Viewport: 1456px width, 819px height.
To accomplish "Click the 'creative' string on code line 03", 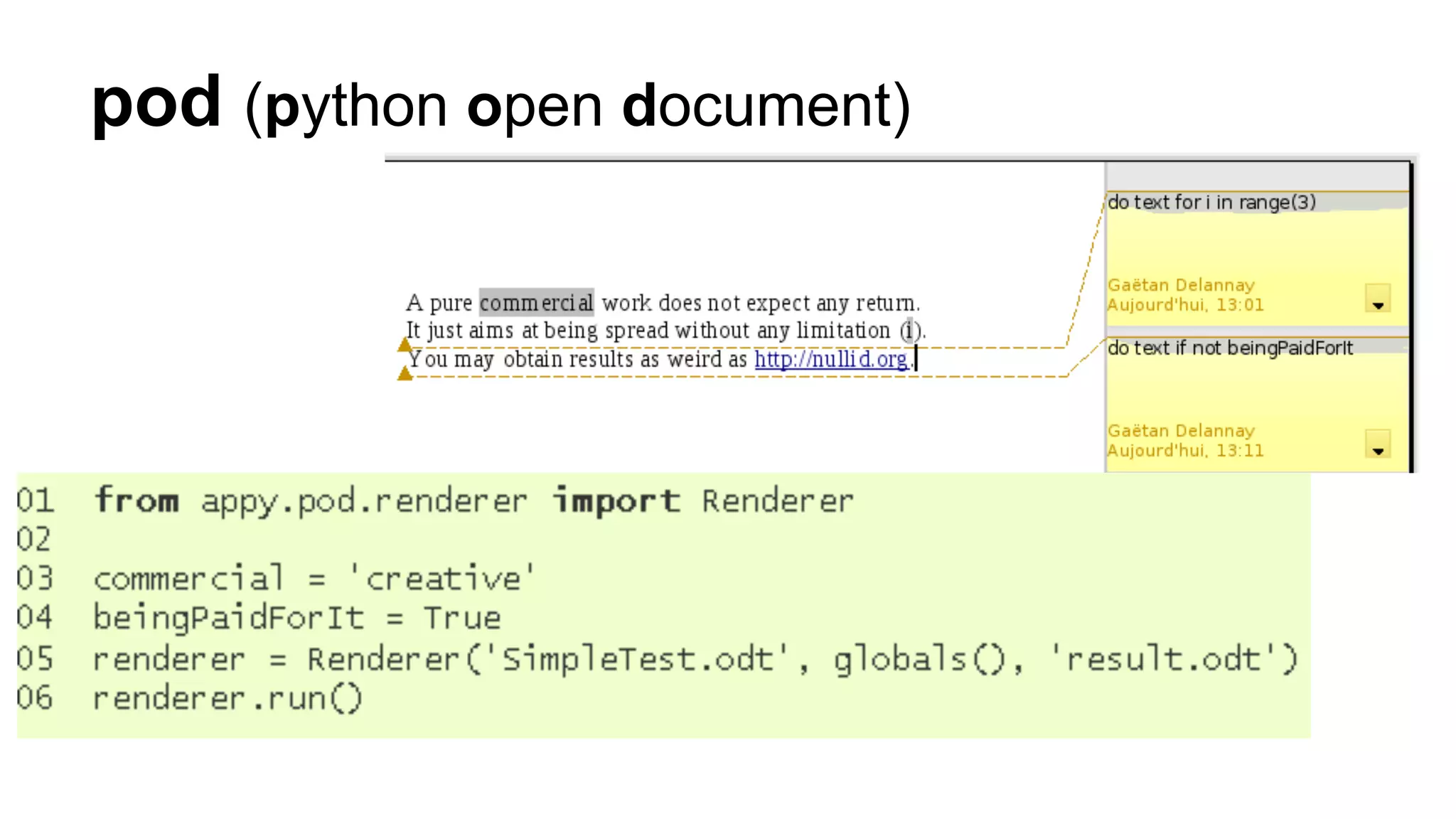I will (442, 579).
